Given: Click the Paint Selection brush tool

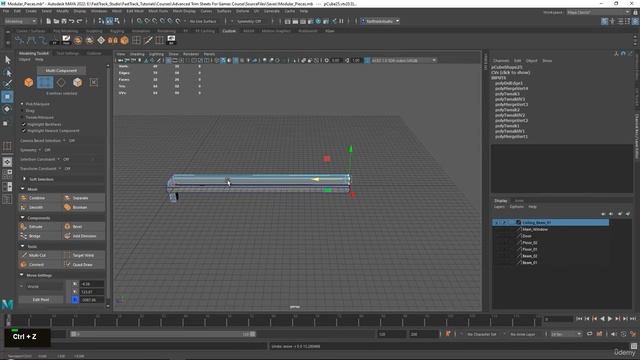Looking at the screenshot, I should point(7,84).
